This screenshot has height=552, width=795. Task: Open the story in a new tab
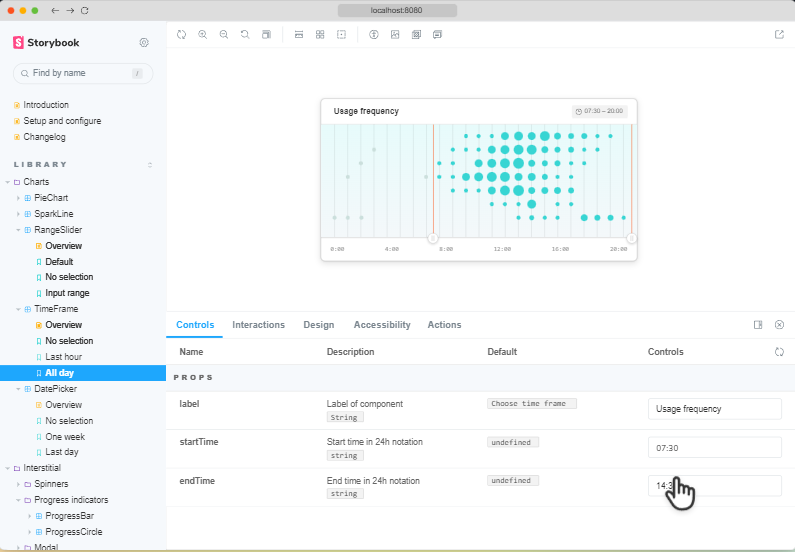779,34
